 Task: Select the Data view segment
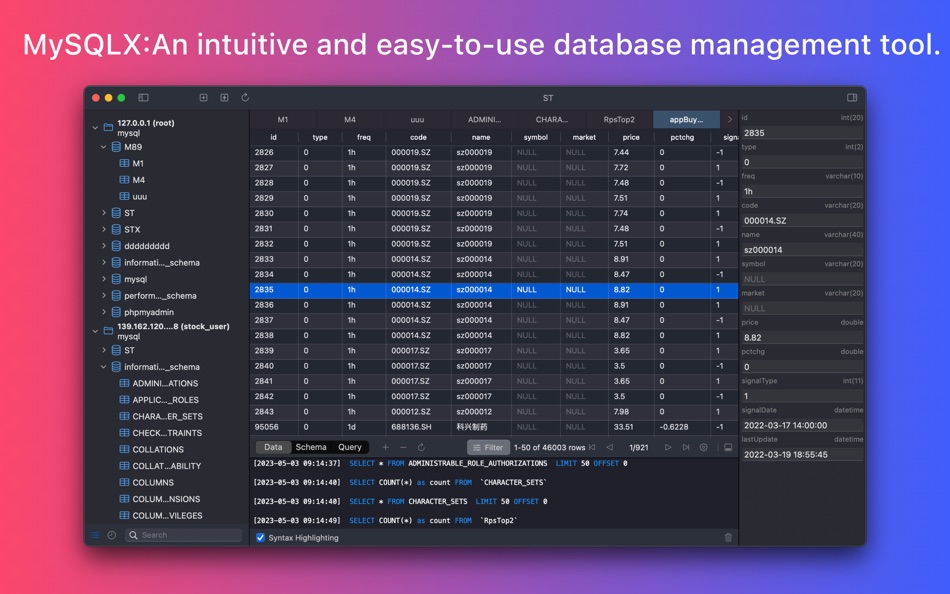tap(273, 447)
